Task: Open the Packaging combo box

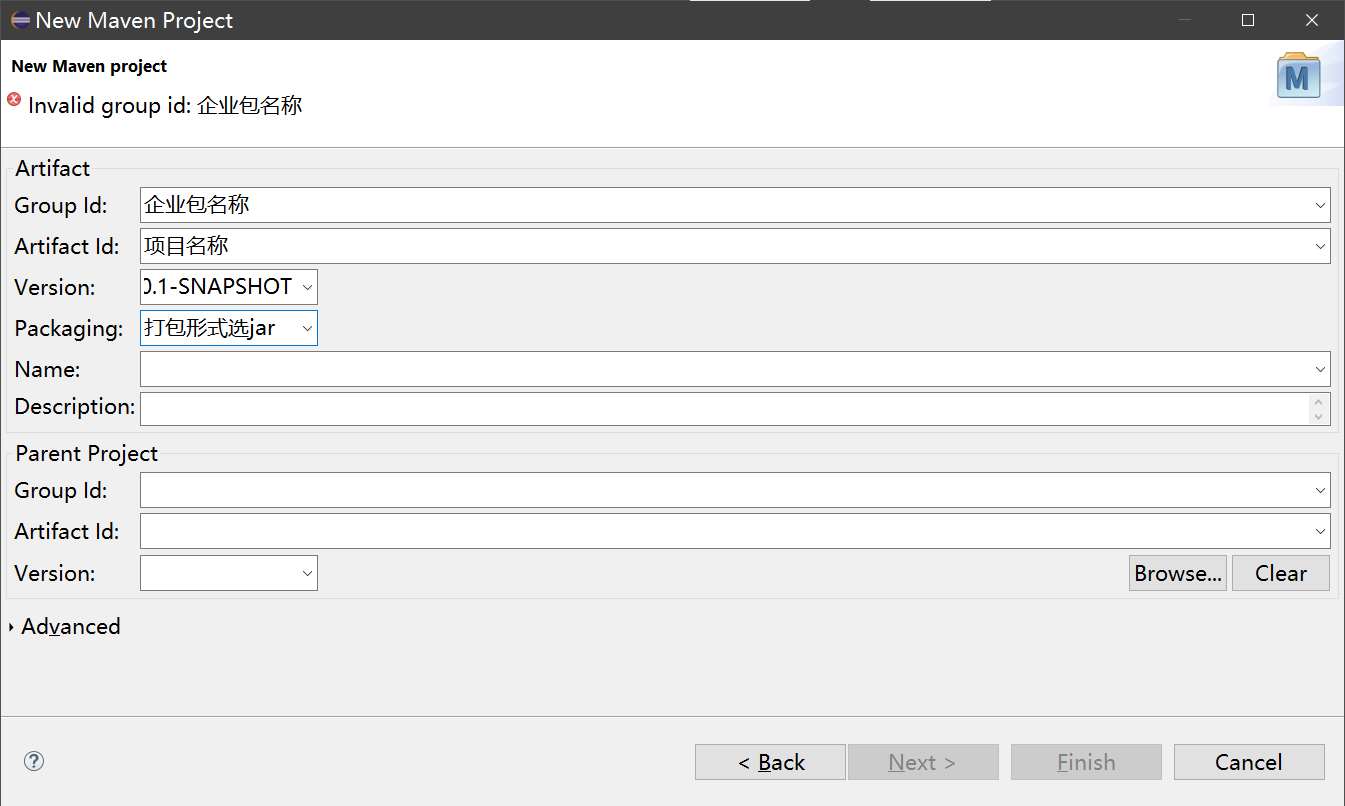Action: pos(307,329)
